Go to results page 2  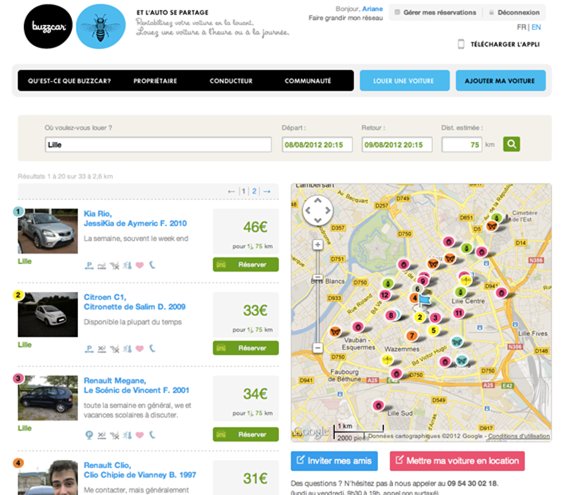(254, 191)
